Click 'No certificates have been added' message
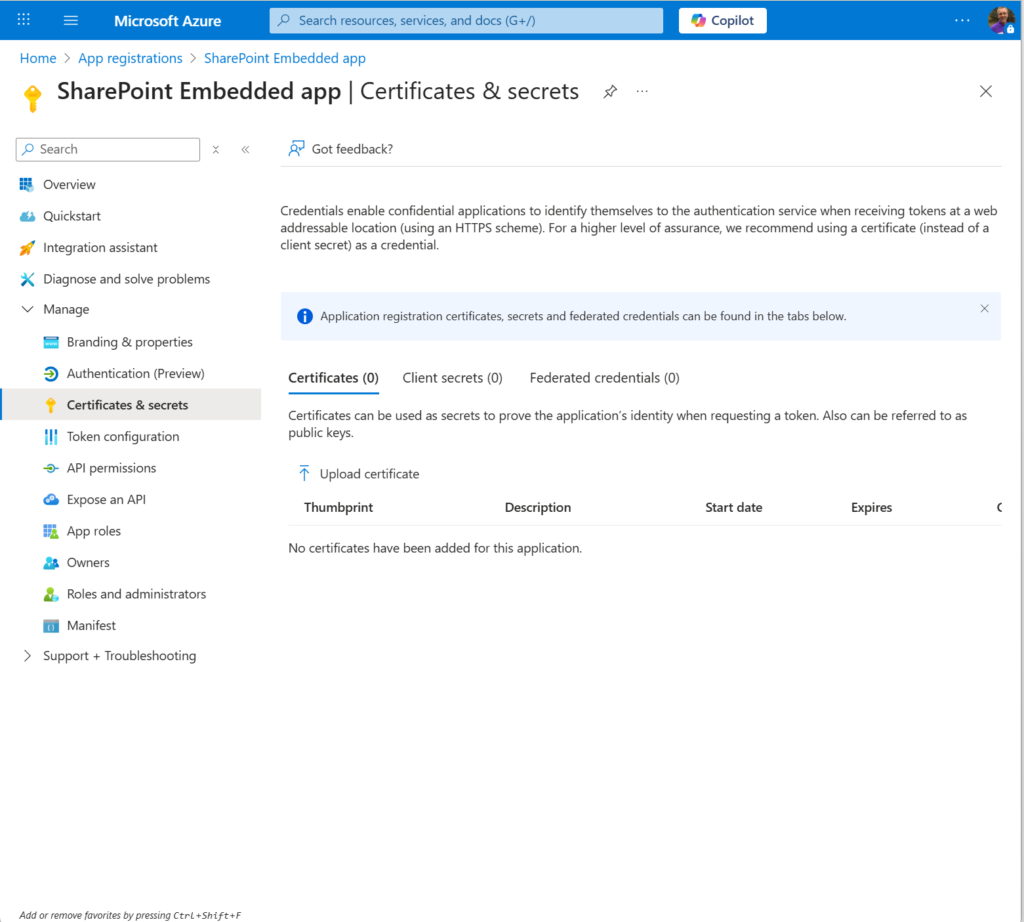1024x922 pixels. pyautogui.click(x=435, y=548)
